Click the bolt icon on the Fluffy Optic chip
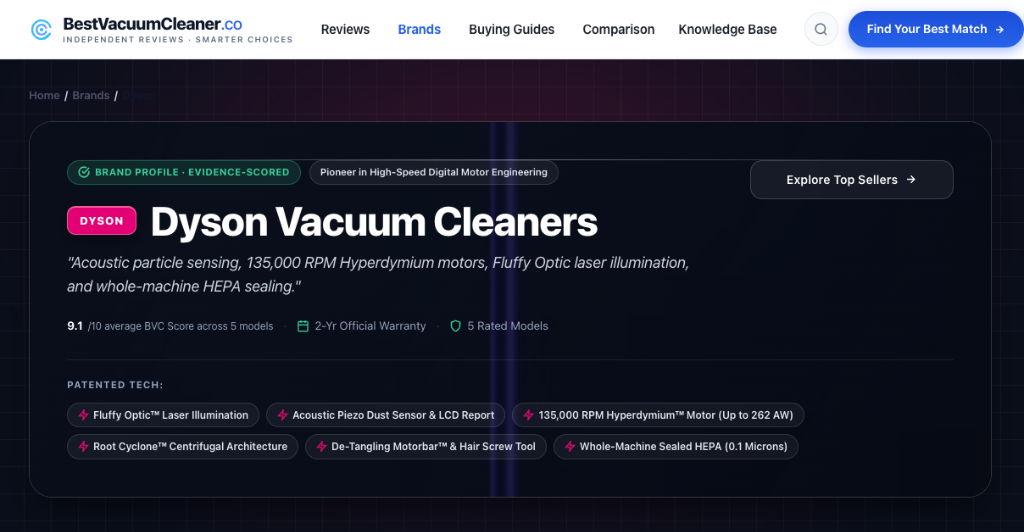 [84, 415]
